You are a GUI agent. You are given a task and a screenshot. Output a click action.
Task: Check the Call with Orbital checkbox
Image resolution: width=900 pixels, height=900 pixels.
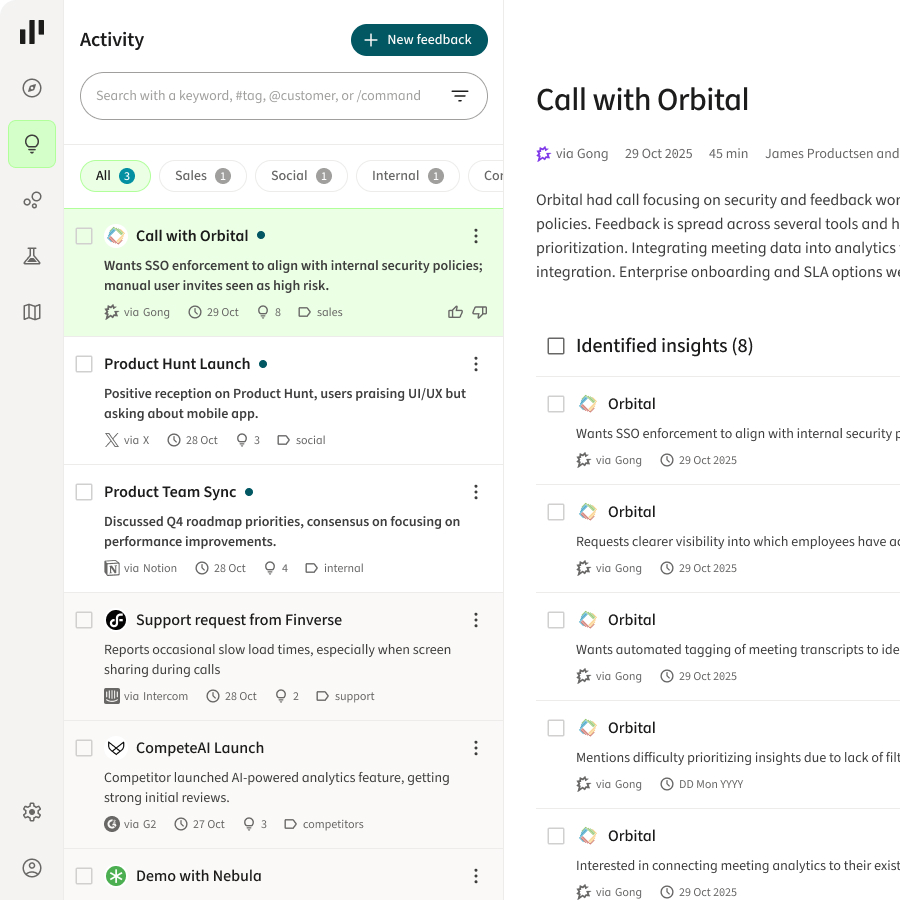click(x=84, y=236)
